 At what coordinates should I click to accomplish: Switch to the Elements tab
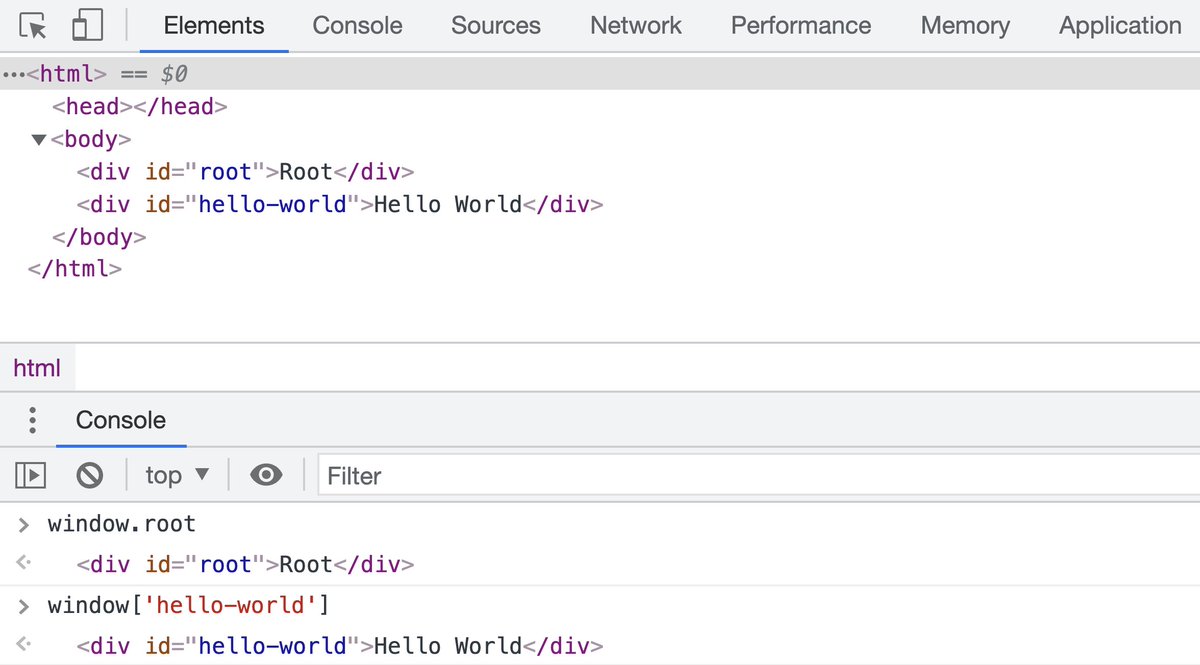(214, 26)
